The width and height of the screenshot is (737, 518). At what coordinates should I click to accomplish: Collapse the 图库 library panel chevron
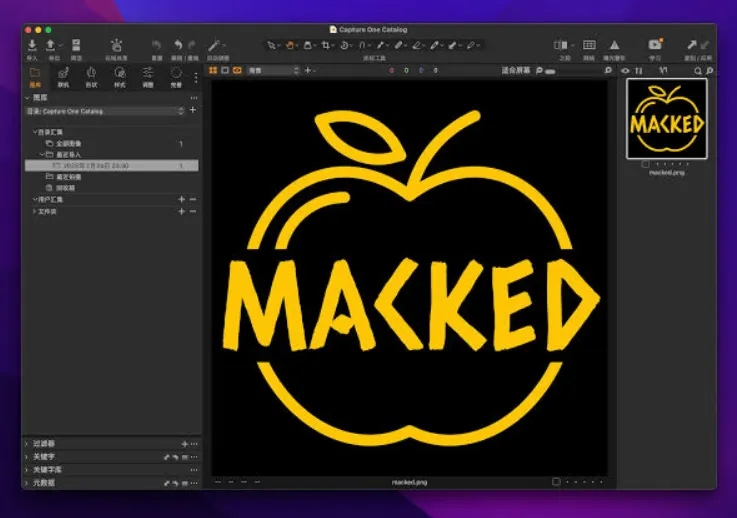[x=27, y=98]
